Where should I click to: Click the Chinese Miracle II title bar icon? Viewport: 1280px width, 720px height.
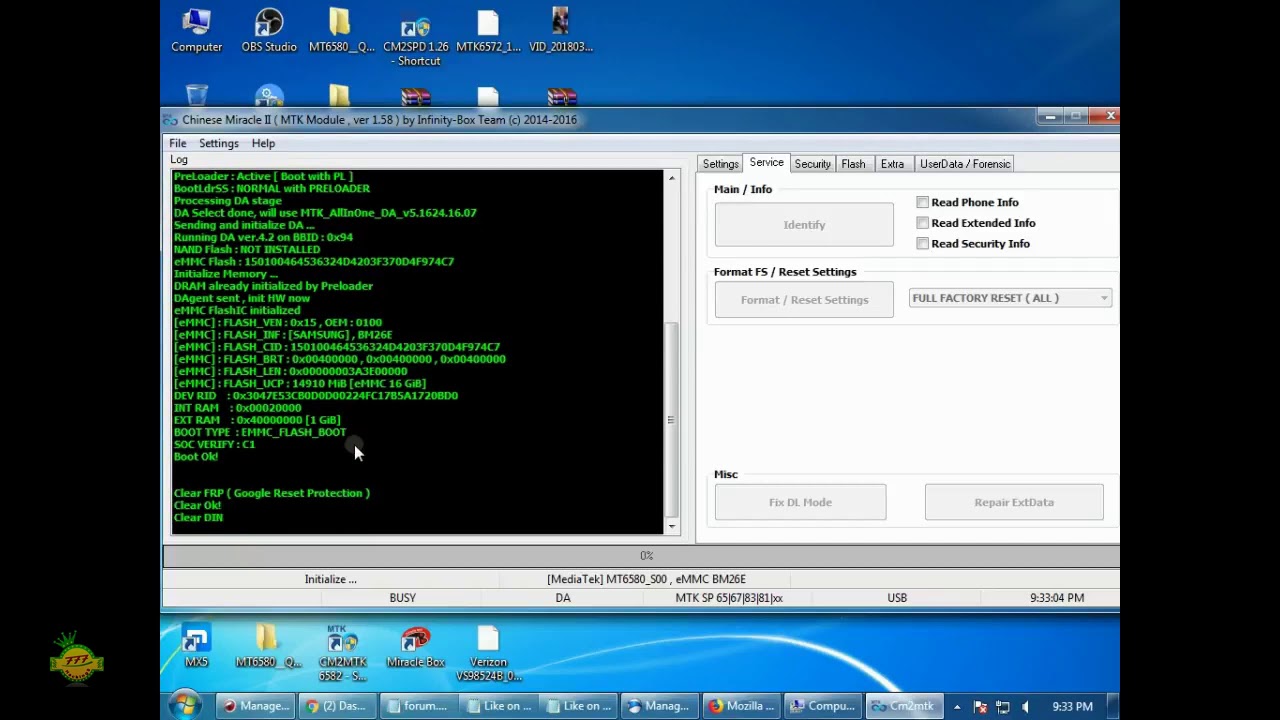[171, 120]
